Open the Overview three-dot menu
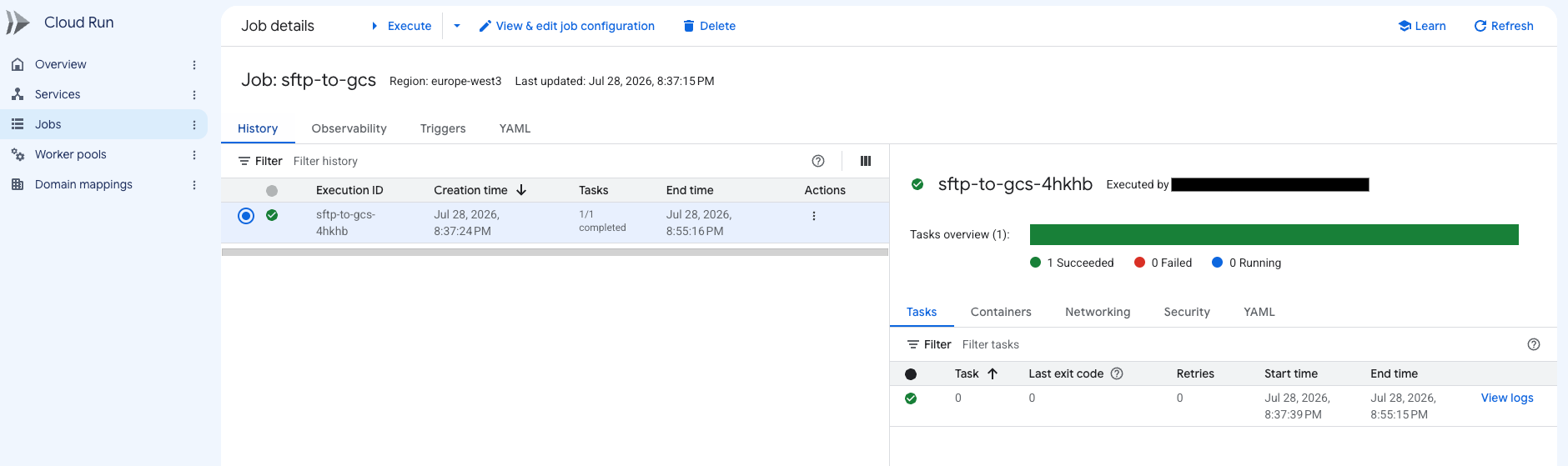Viewport: 1568px width, 466px height. [194, 65]
